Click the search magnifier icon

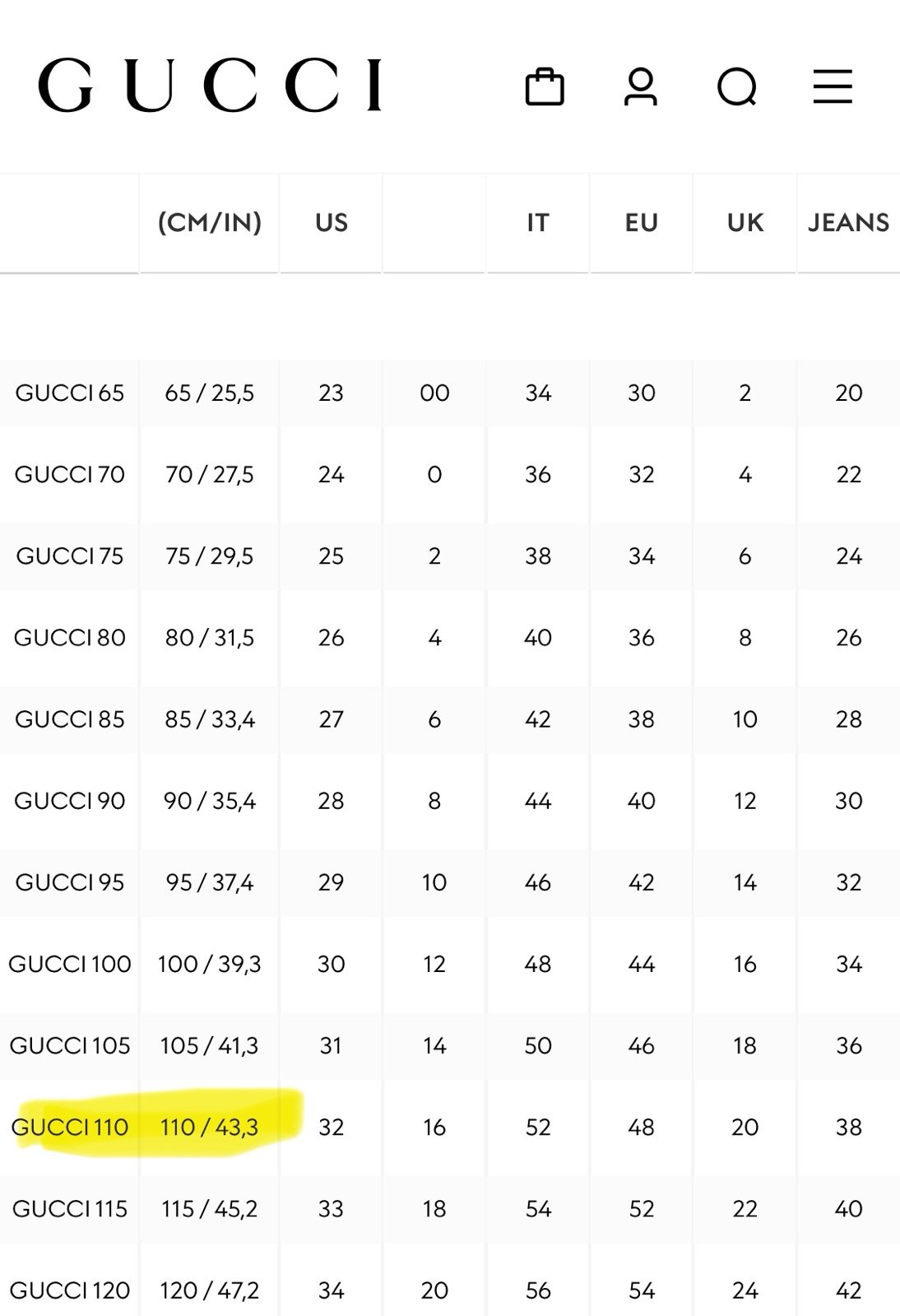point(736,86)
